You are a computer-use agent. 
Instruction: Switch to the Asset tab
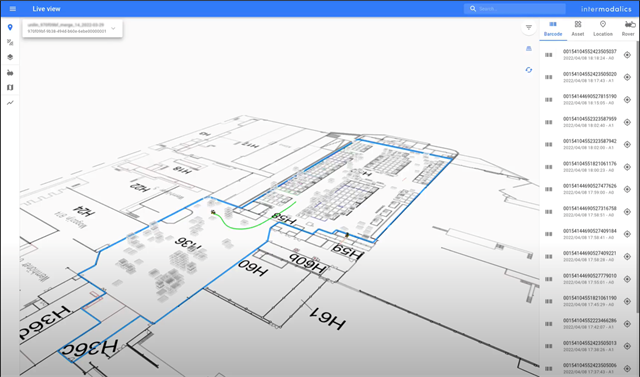pyautogui.click(x=578, y=29)
